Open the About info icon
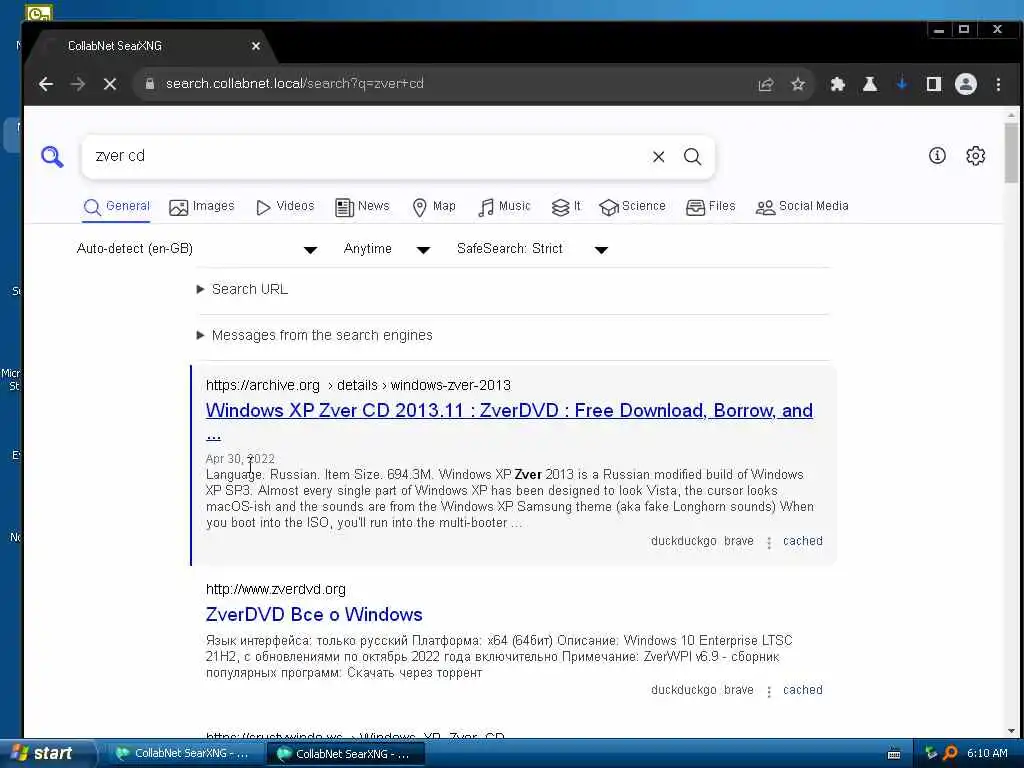 [937, 155]
